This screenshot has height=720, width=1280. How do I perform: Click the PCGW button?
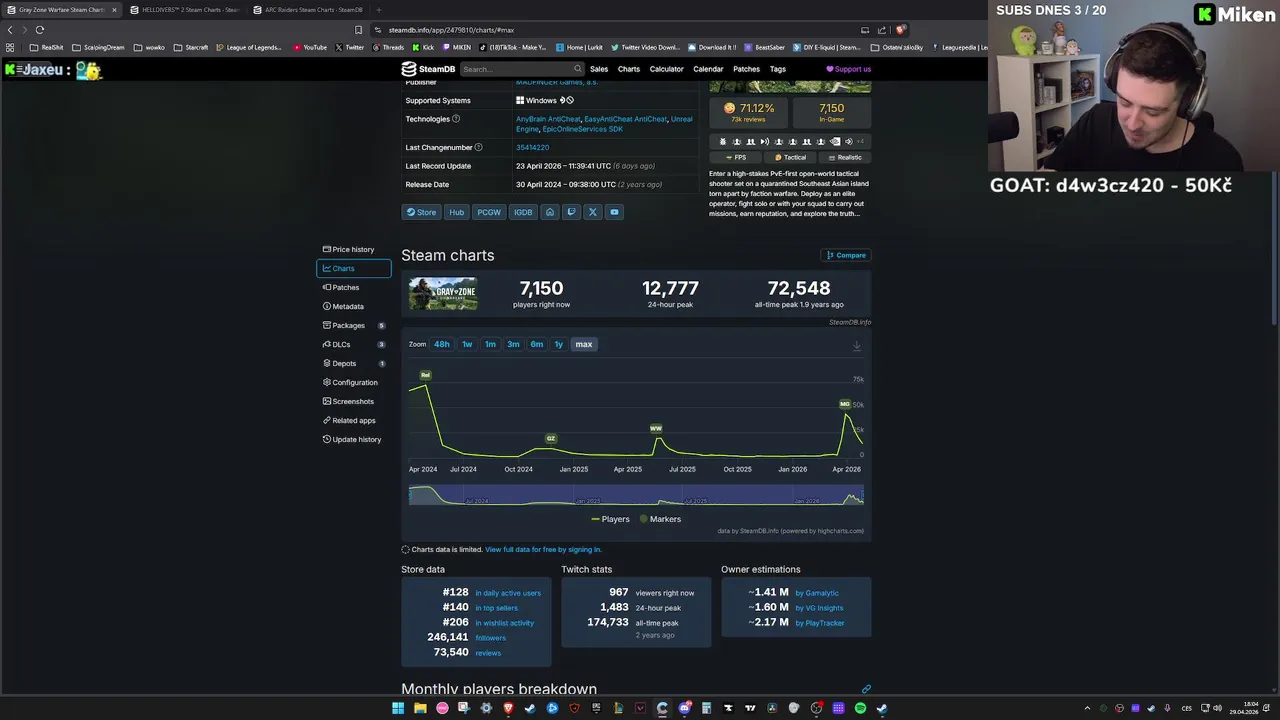point(489,212)
